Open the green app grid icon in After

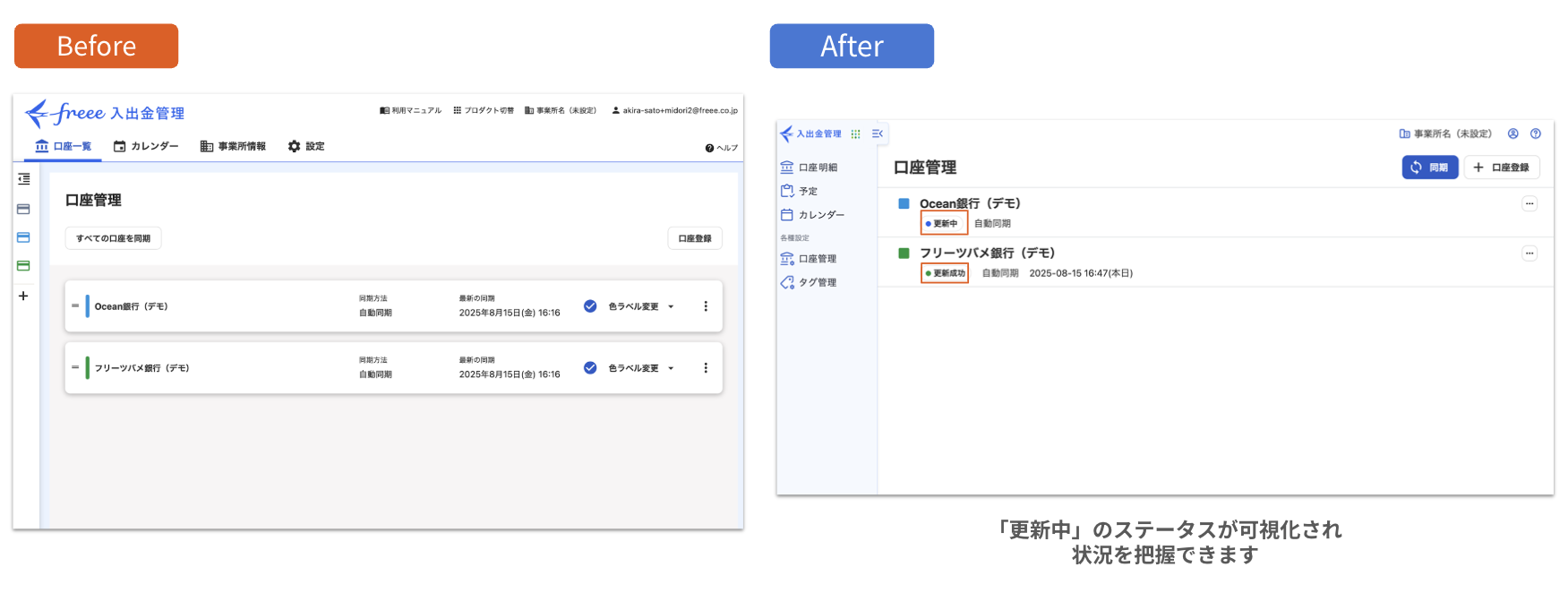coord(856,133)
